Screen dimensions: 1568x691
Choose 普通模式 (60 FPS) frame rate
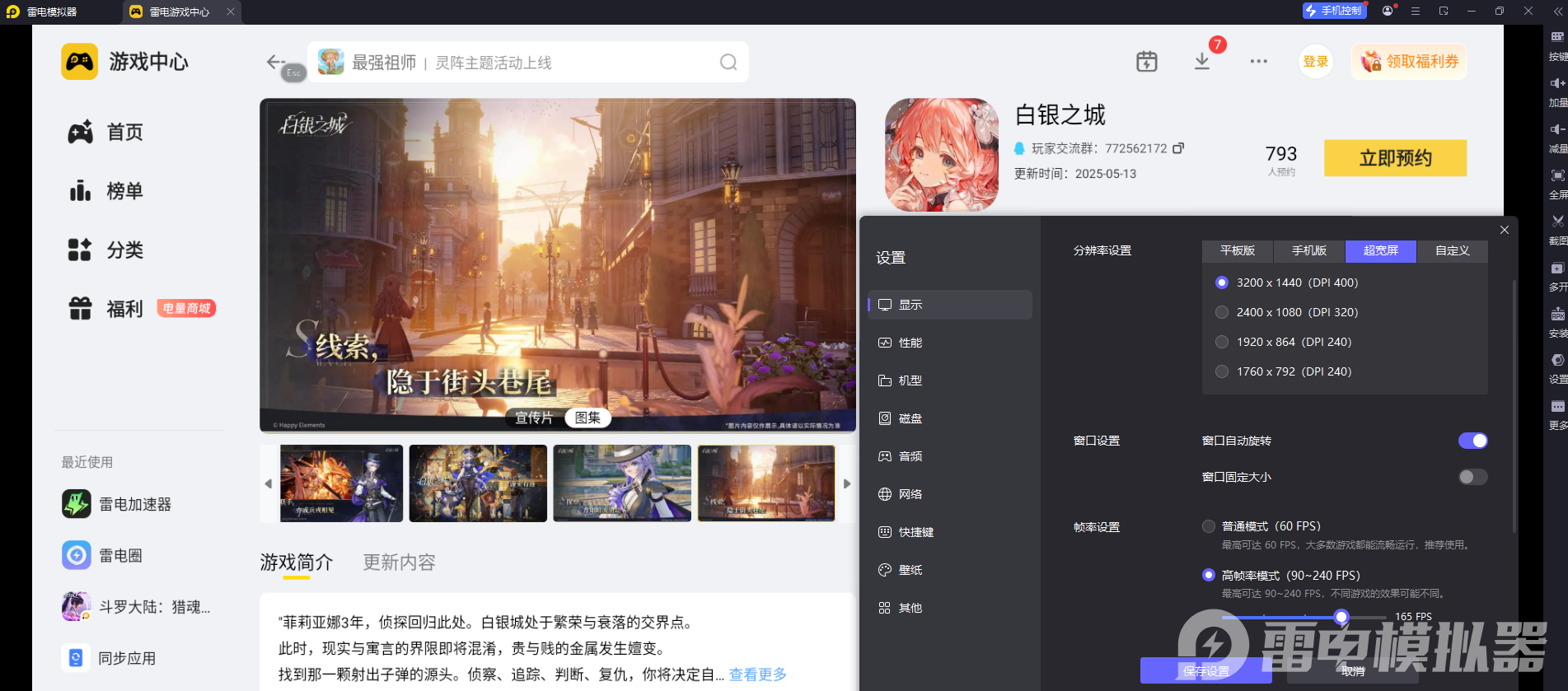pos(1209,526)
